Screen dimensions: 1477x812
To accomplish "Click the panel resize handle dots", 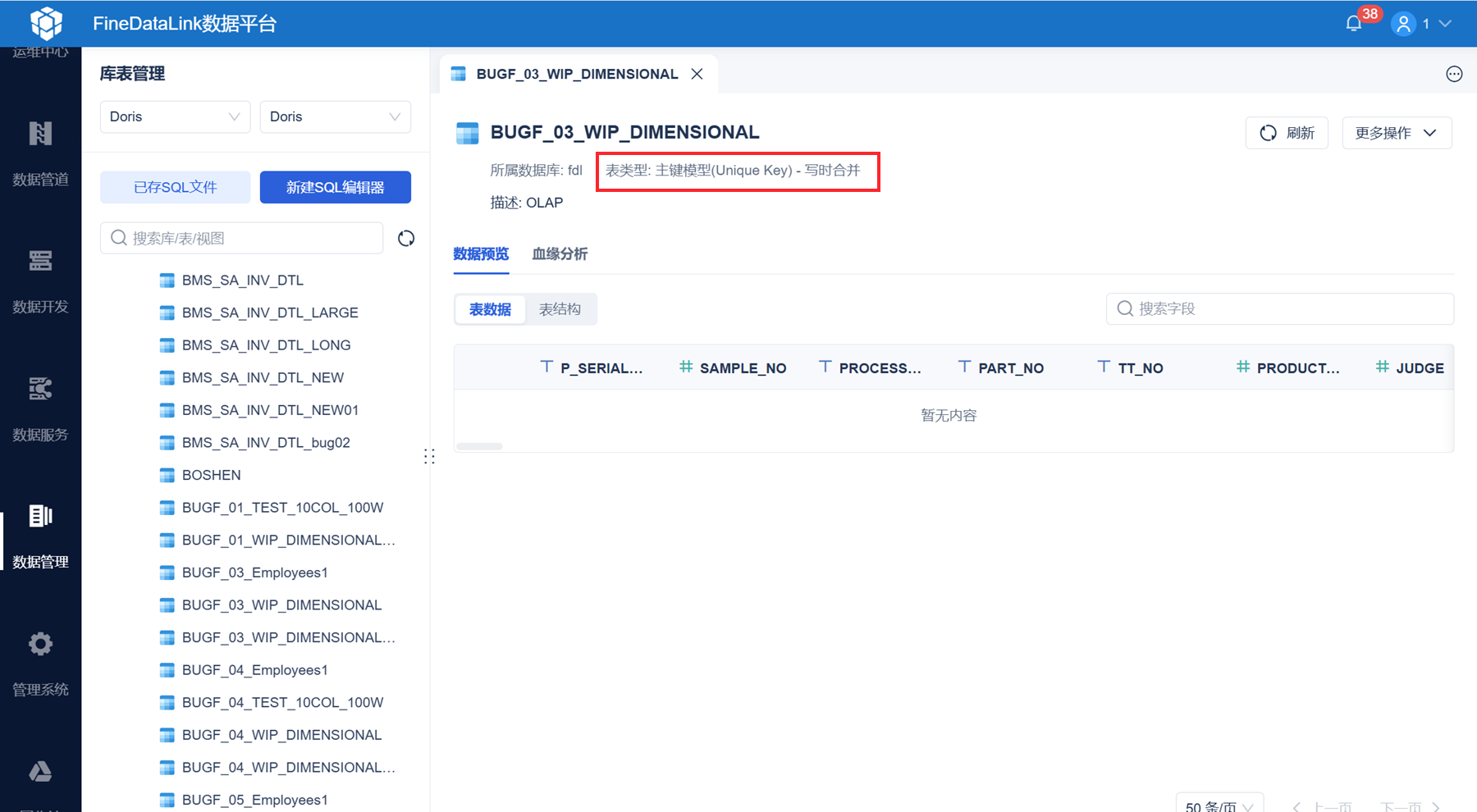I will click(x=429, y=456).
